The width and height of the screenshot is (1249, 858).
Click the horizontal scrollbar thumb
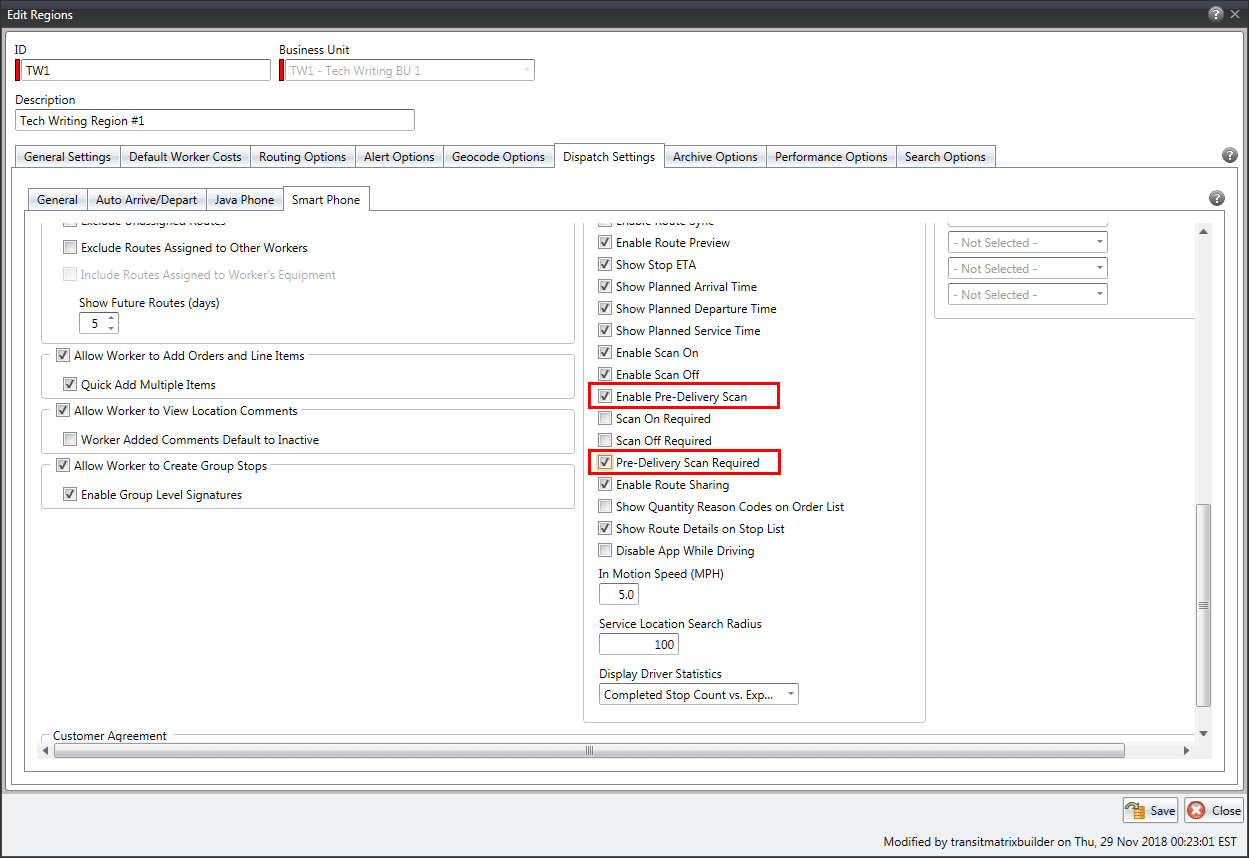[x=589, y=750]
